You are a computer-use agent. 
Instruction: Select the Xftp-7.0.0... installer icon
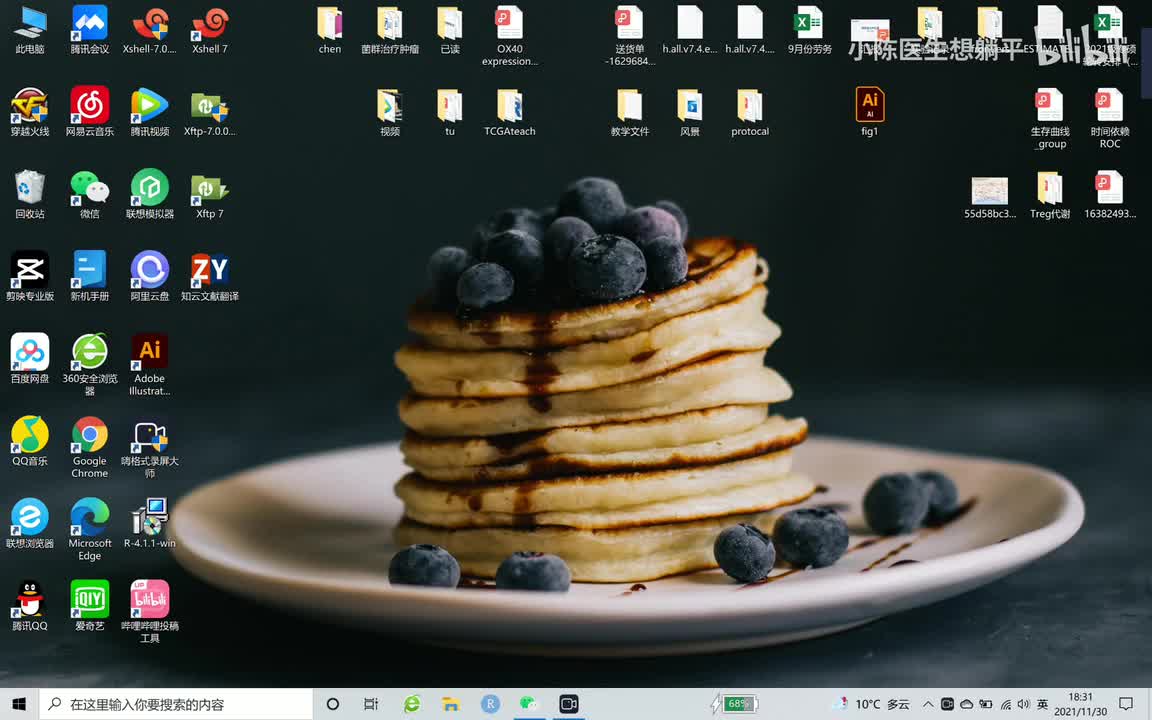coord(210,113)
